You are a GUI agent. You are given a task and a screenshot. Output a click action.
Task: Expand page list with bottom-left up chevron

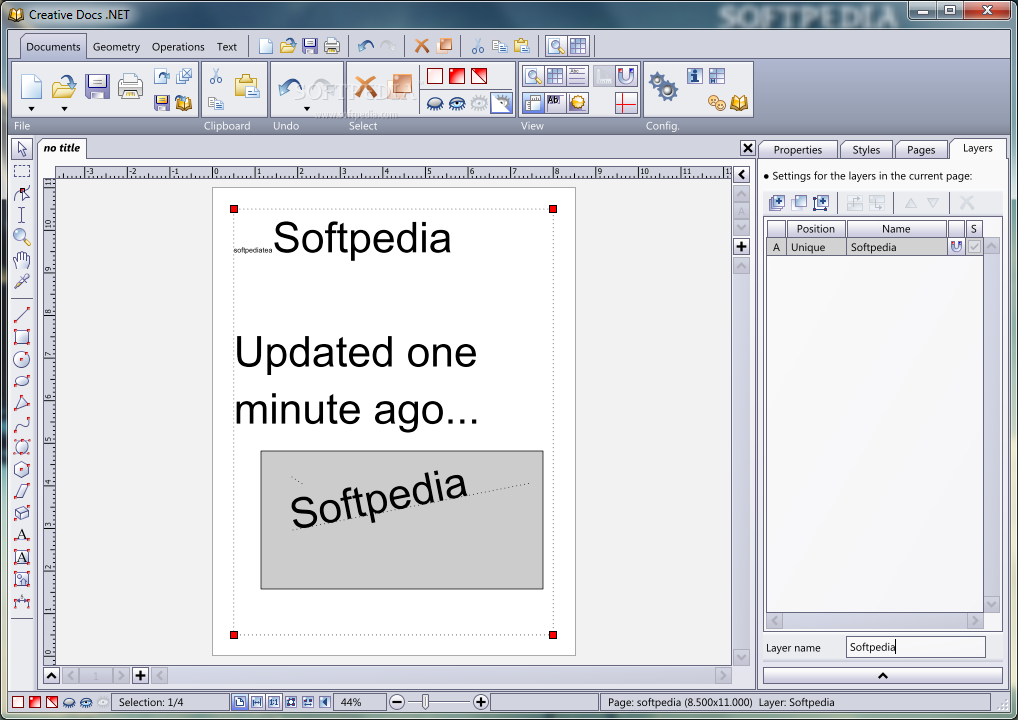[51, 676]
